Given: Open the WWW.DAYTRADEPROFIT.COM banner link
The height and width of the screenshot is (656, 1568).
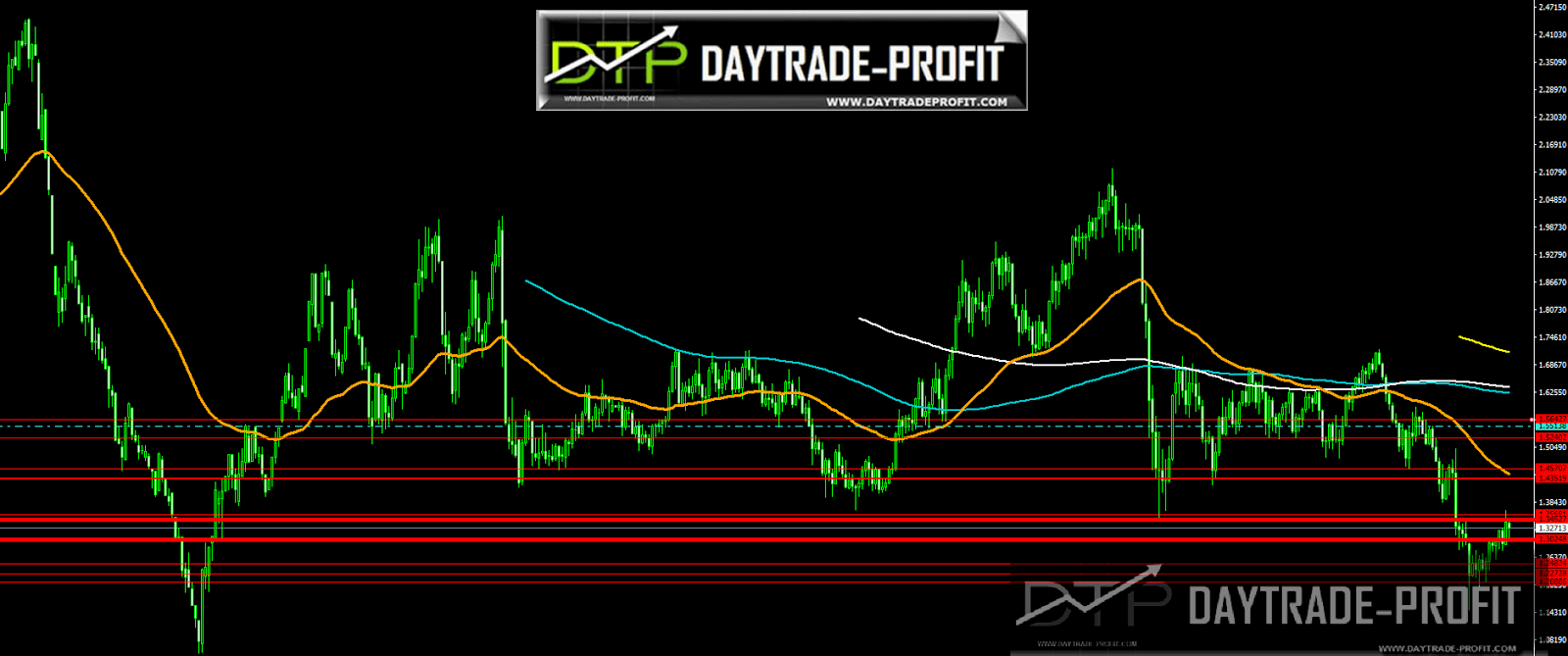Looking at the screenshot, I should click(916, 102).
